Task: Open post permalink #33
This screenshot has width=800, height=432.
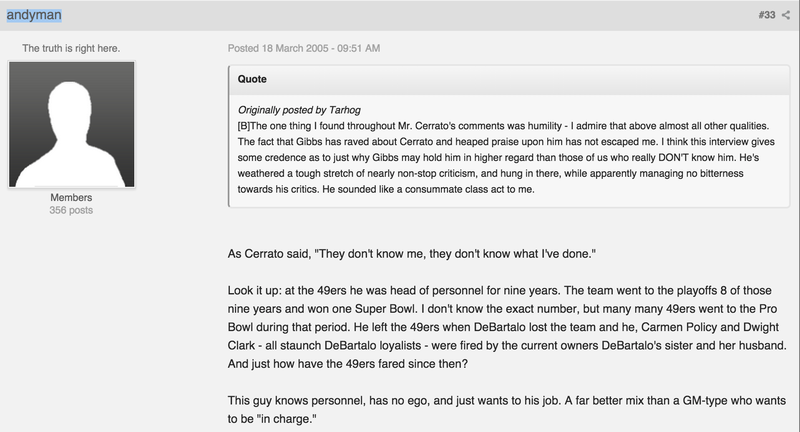Action: point(766,15)
